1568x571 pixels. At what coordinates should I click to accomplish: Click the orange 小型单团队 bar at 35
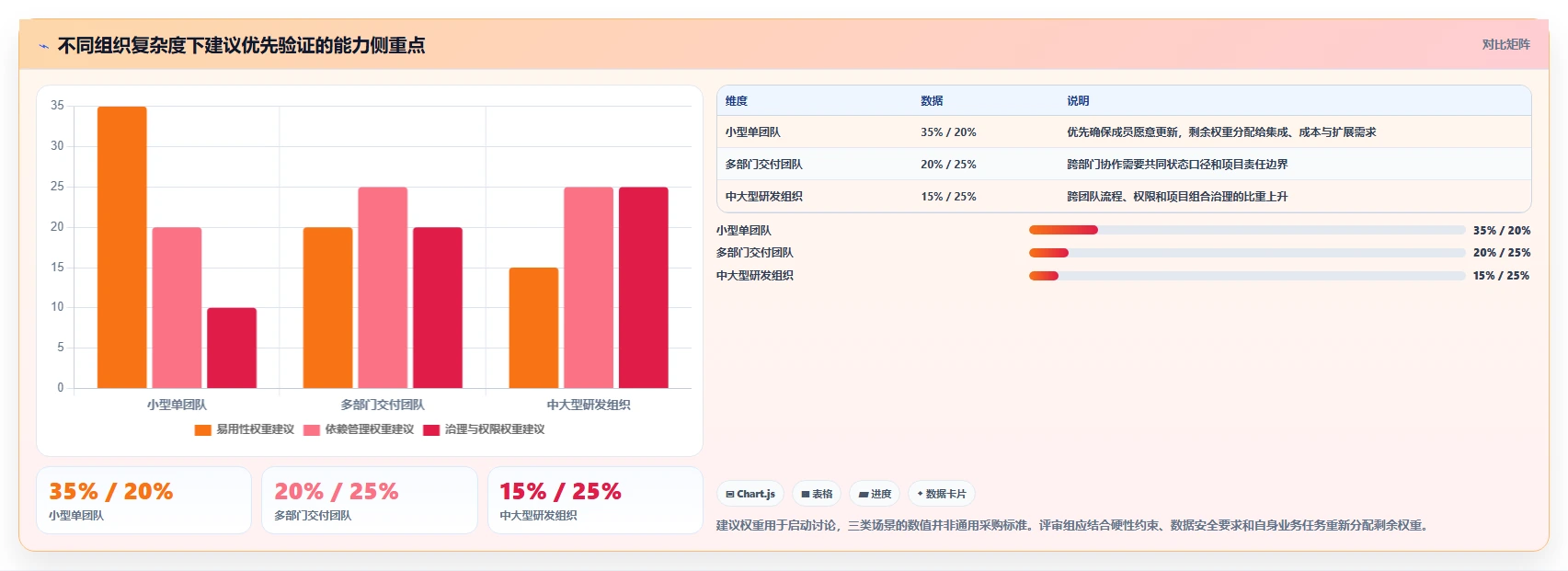(x=122, y=247)
